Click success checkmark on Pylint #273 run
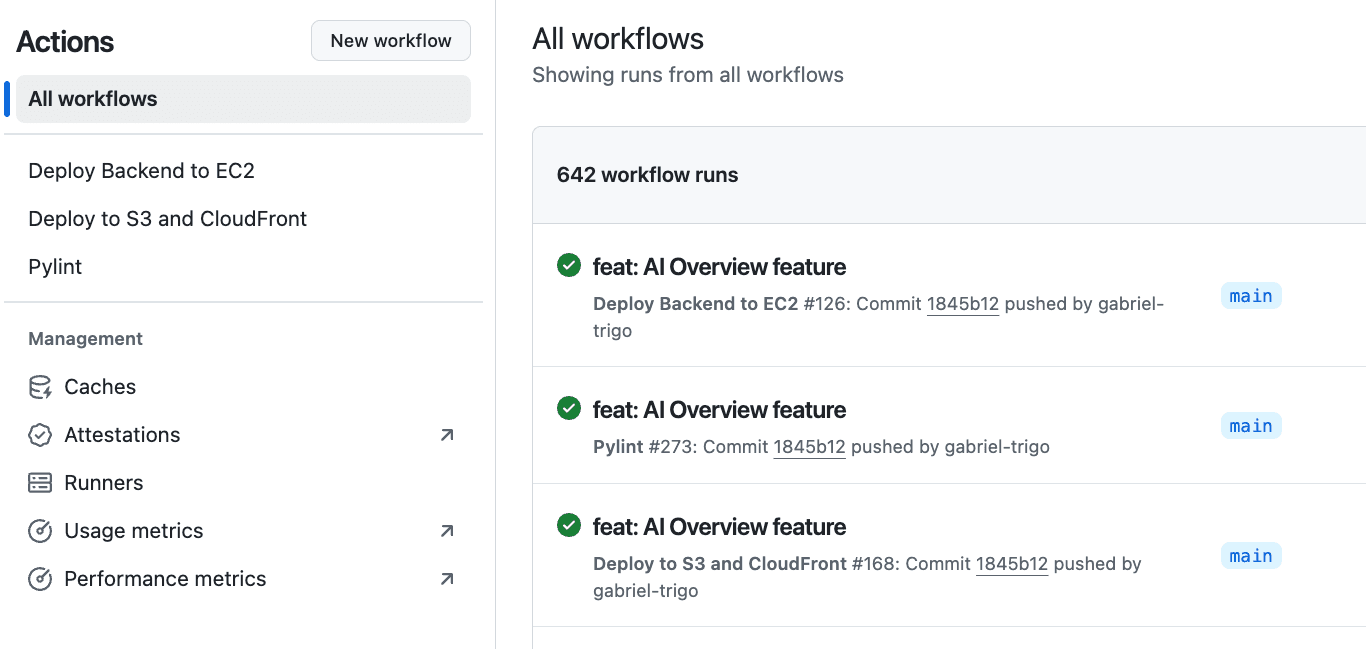1366x649 pixels. point(568,409)
